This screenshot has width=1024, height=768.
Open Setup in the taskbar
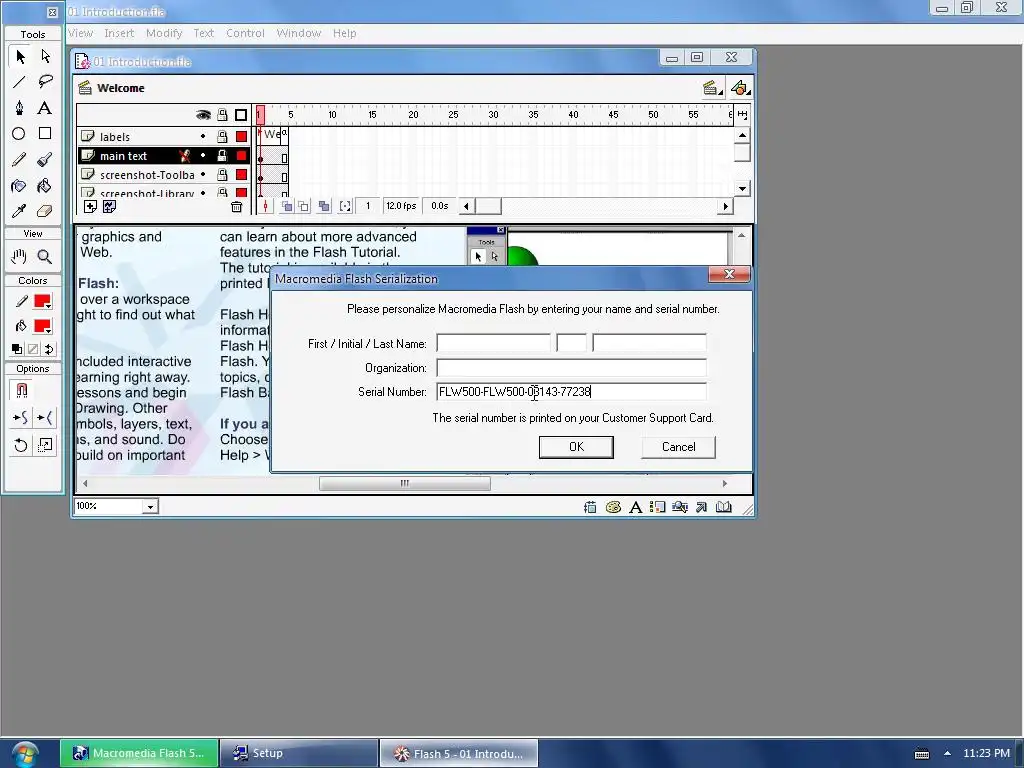tap(299, 754)
